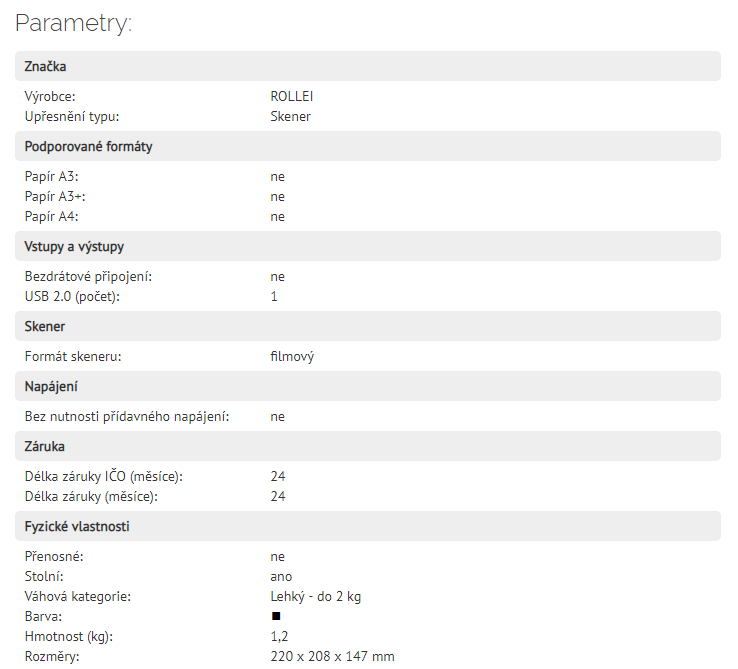This screenshot has width=738, height=669.
Task: Collapse the Podporované formáty section
Action: 368,146
